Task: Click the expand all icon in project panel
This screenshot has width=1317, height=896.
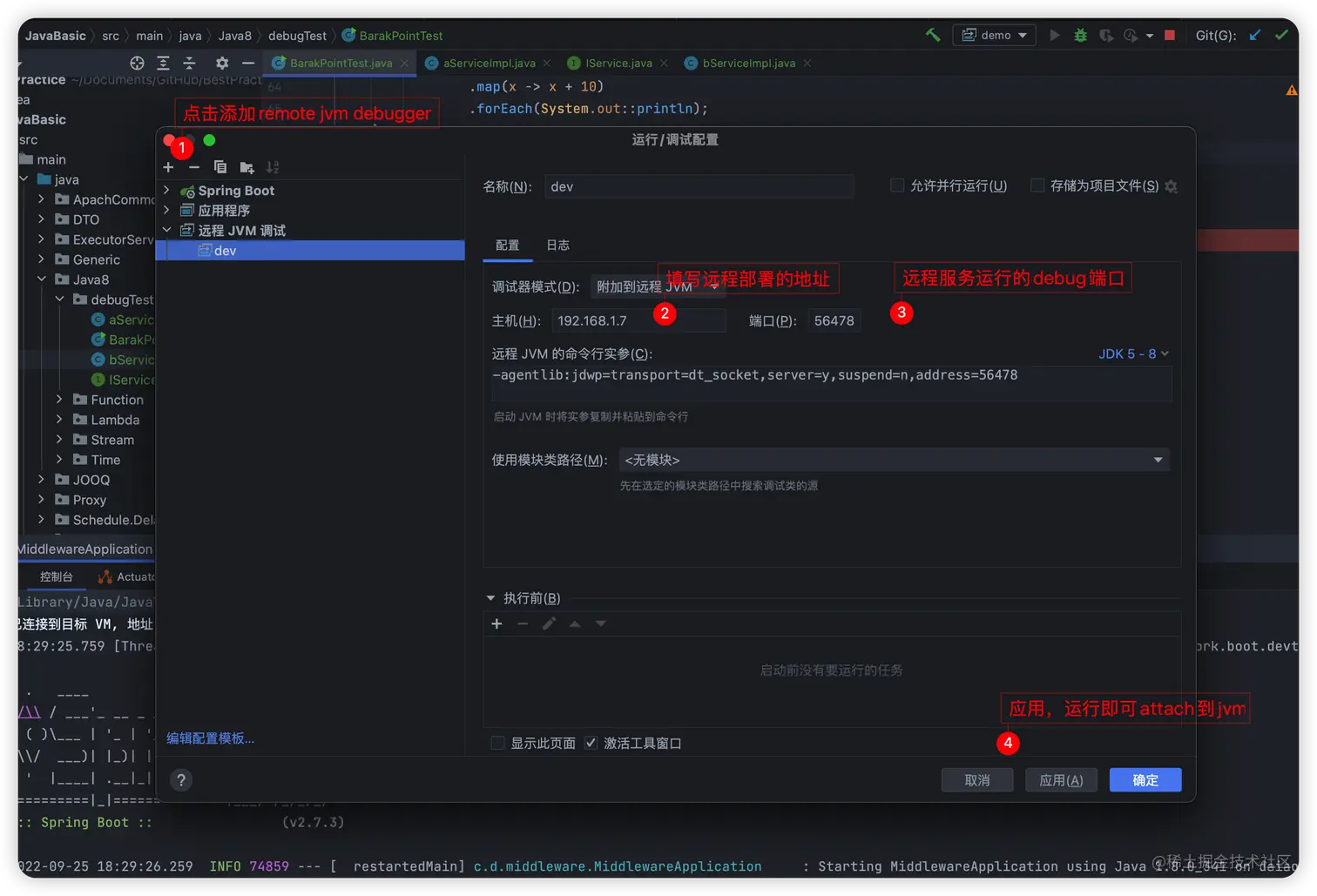Action: coord(163,63)
